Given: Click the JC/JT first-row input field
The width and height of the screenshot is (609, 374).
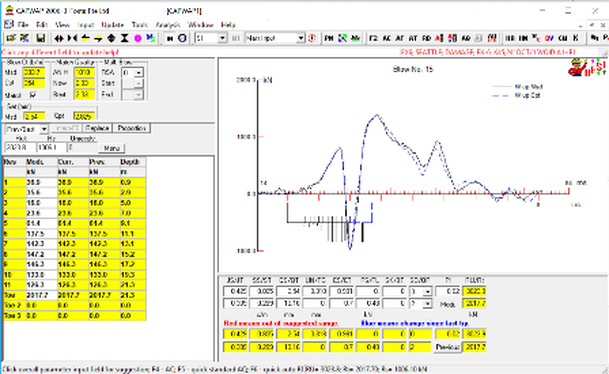Looking at the screenshot, I should [x=235, y=291].
